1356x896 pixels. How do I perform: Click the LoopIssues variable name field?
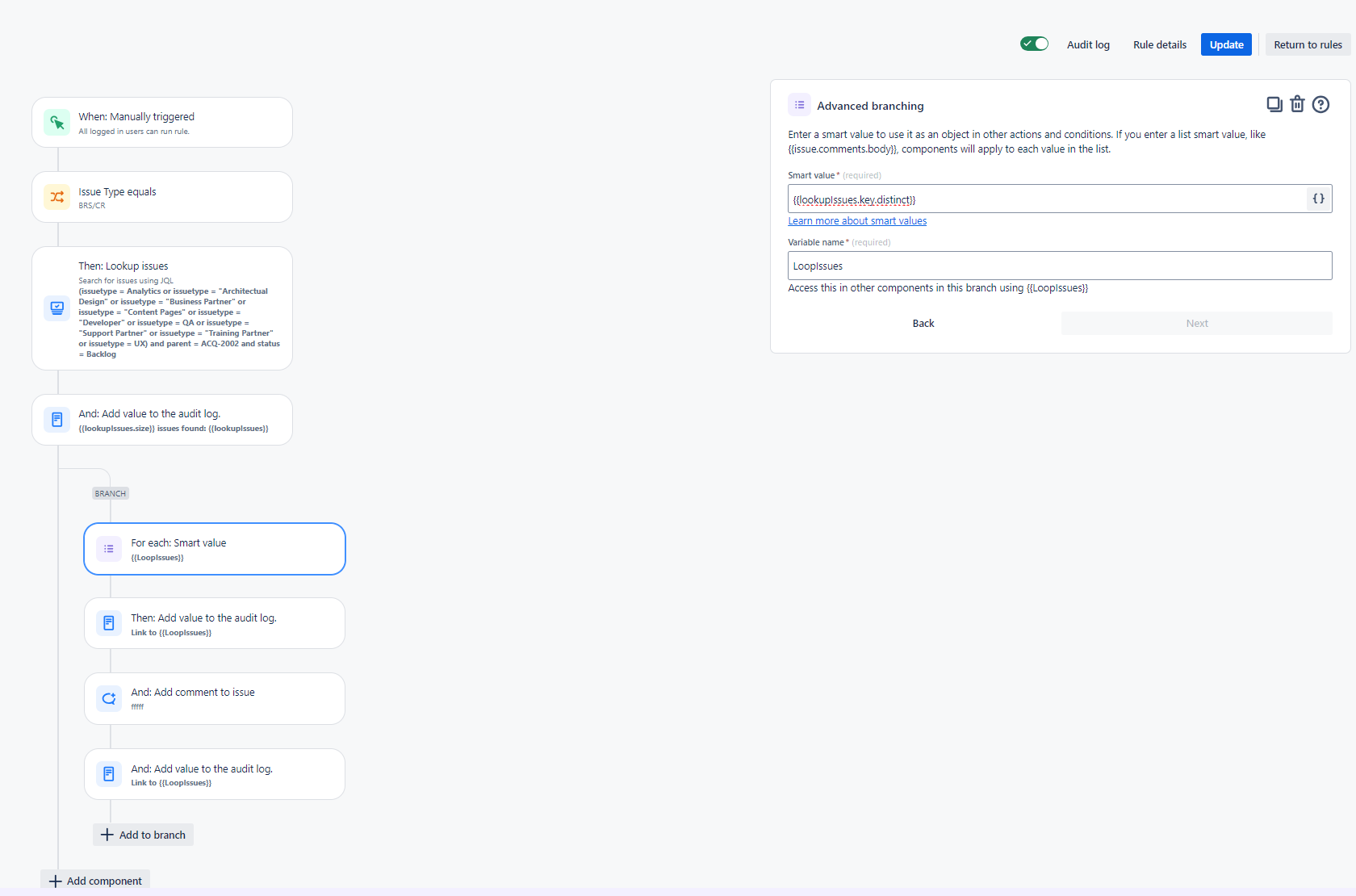pos(1059,266)
